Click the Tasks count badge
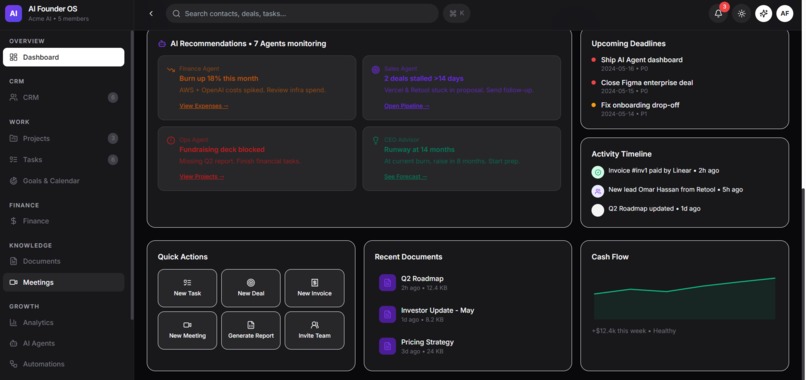This screenshot has height=380, width=806. click(x=113, y=159)
